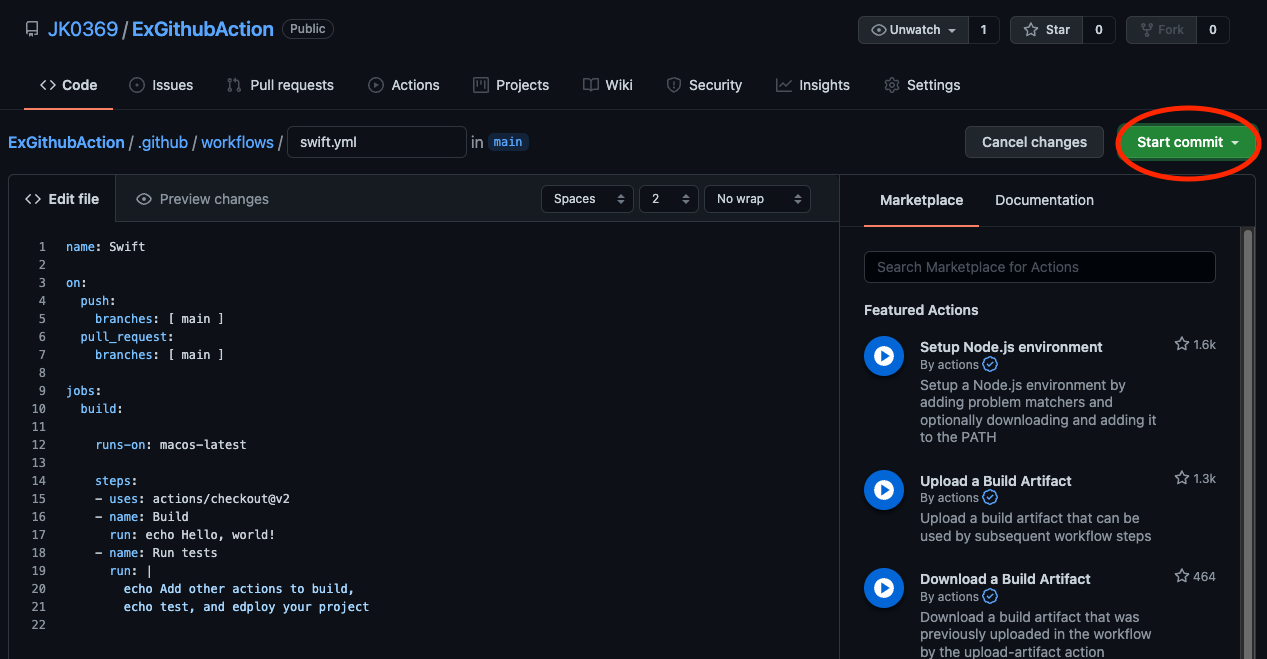Click editor line 'name: Swift'
The width and height of the screenshot is (1267, 659).
[105, 247]
